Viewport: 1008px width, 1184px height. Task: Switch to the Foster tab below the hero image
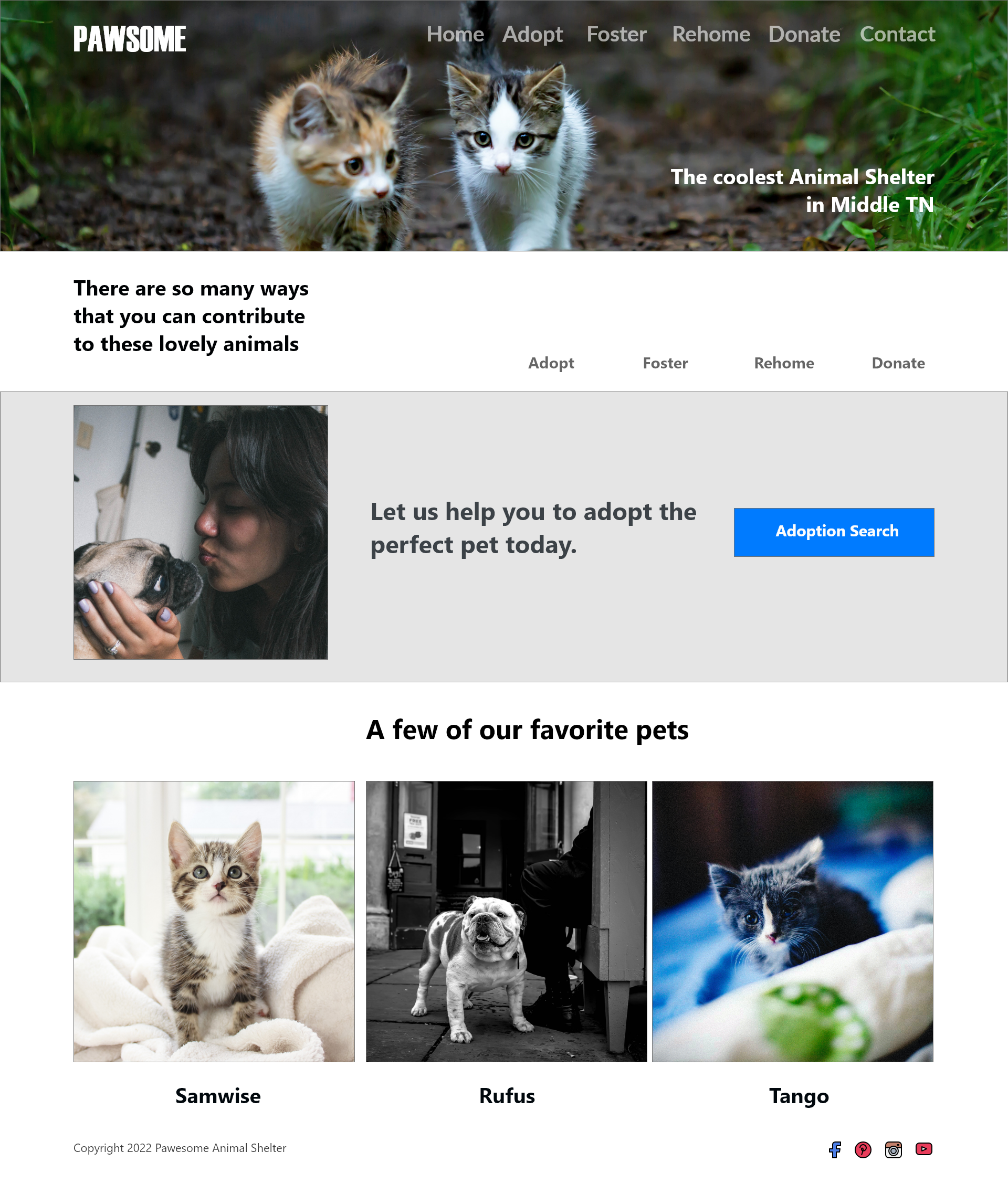point(665,363)
